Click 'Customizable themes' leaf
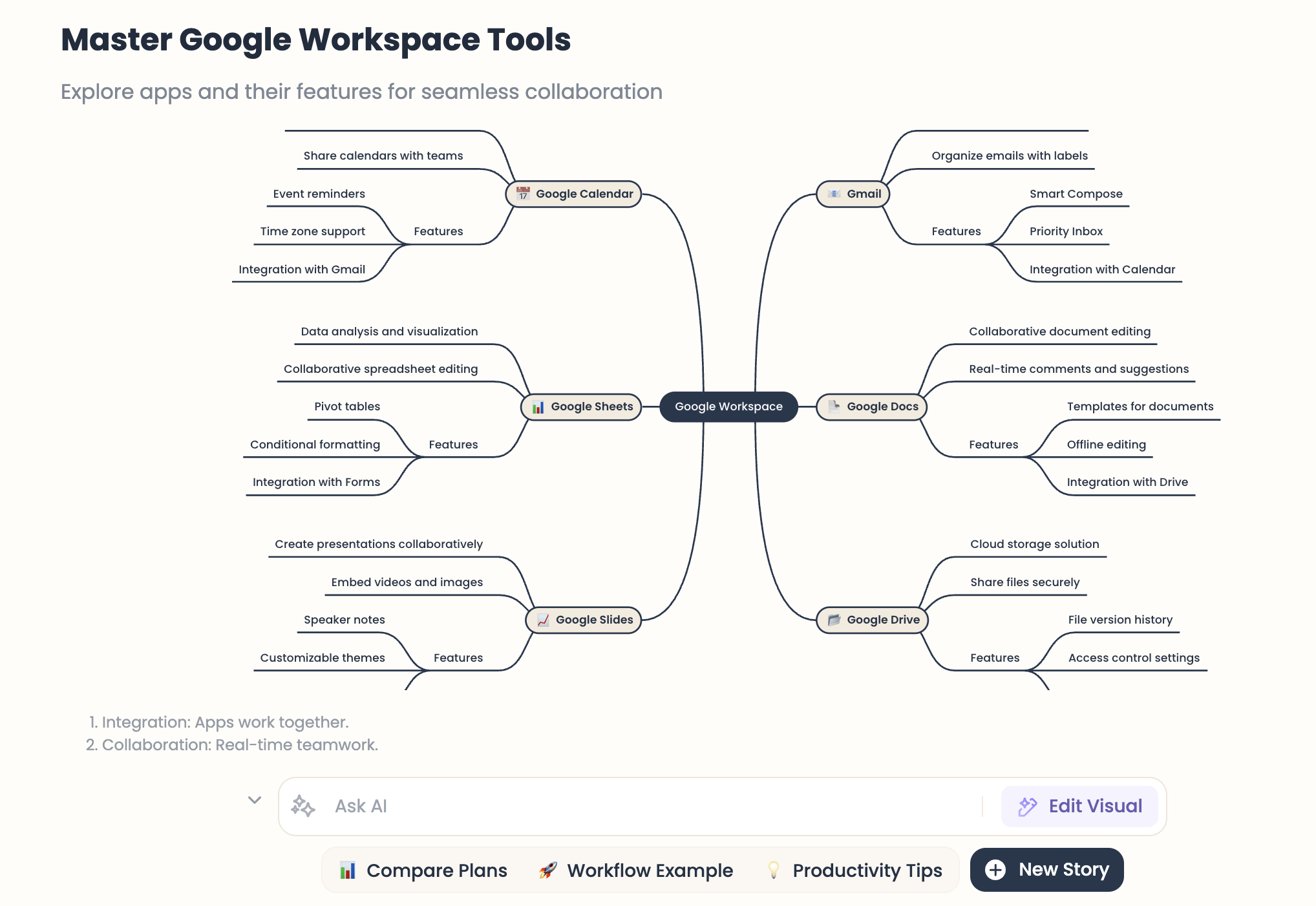 [x=323, y=658]
